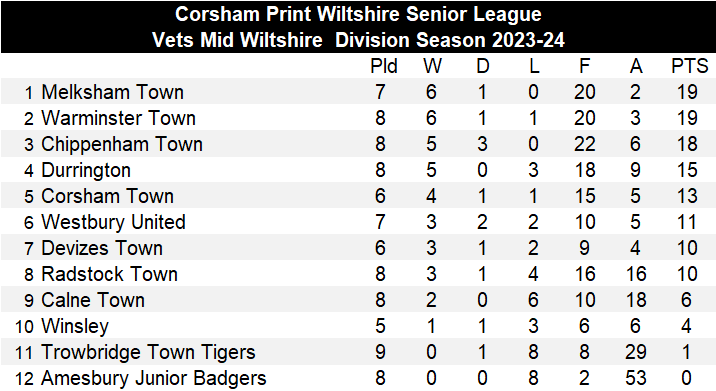Click the Melksham Town team name
This screenshot has width=716, height=391.
point(112,92)
